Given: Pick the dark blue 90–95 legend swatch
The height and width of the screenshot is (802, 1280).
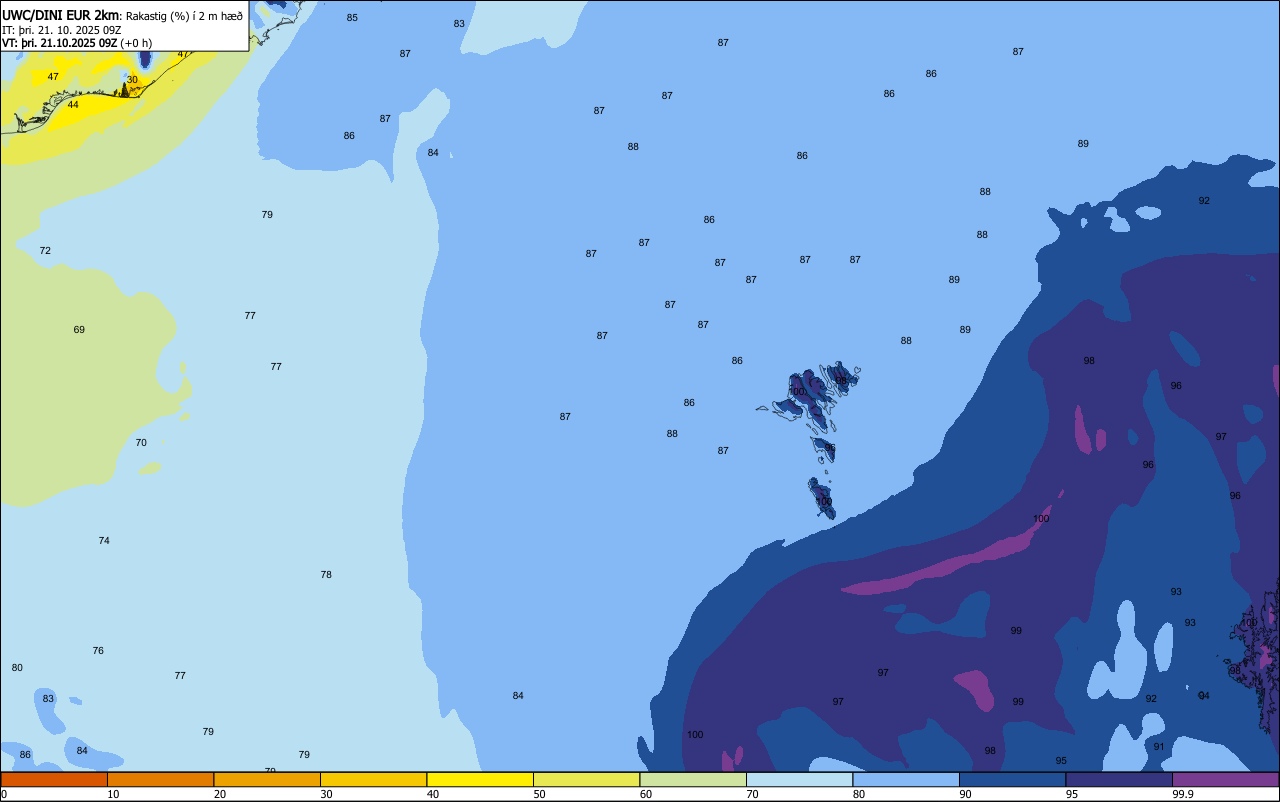Looking at the screenshot, I should pos(1012,779).
